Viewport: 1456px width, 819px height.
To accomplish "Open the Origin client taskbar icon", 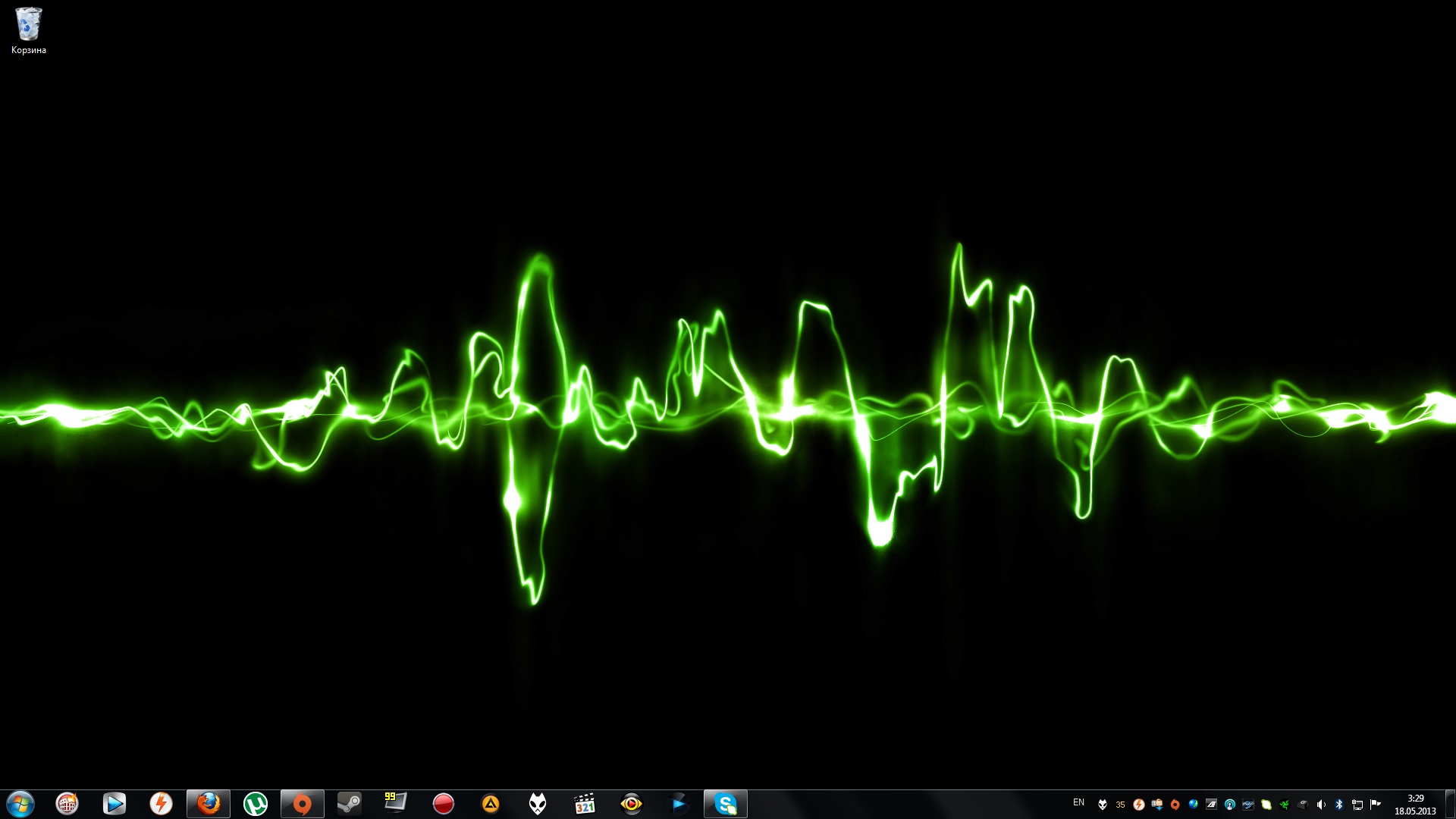I will point(303,804).
